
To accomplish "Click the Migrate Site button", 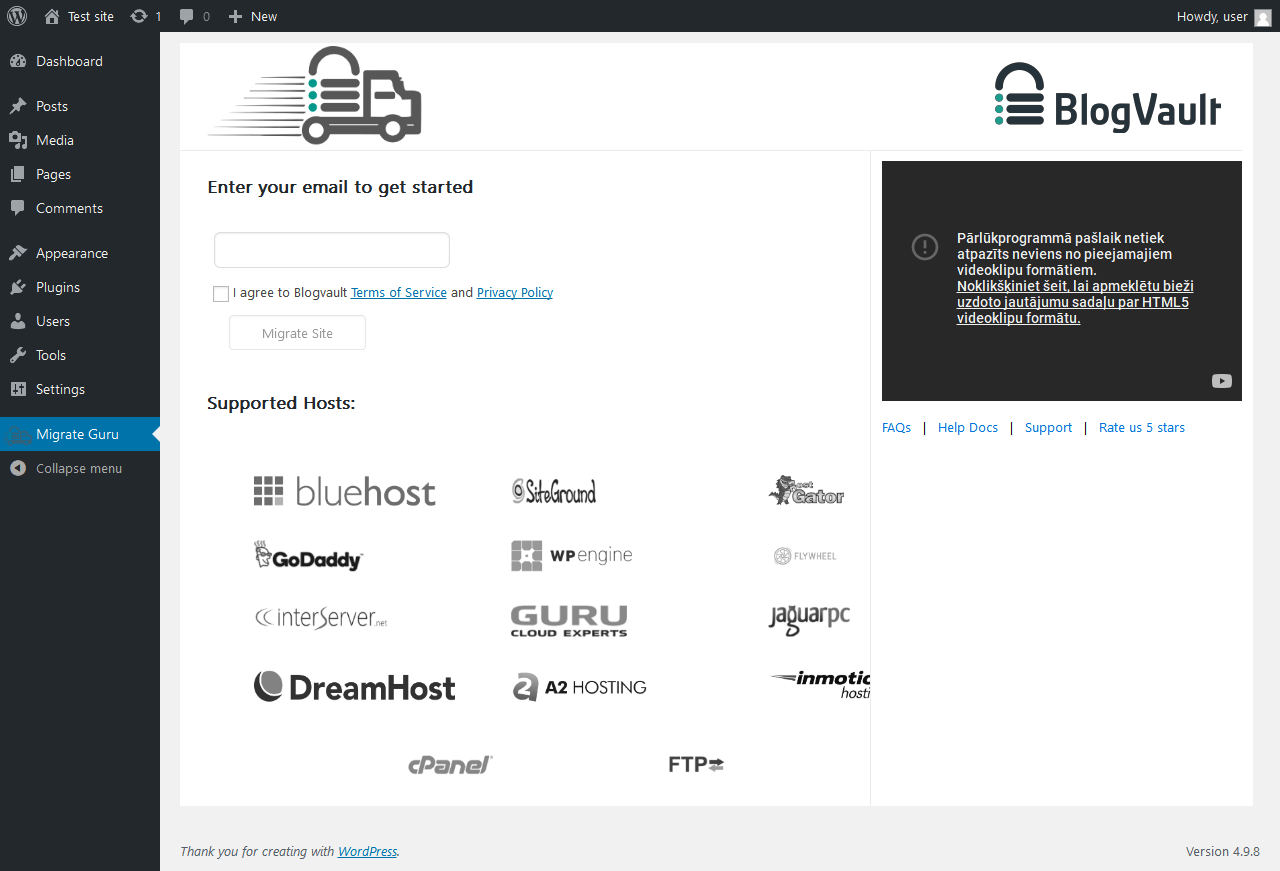I will [297, 333].
